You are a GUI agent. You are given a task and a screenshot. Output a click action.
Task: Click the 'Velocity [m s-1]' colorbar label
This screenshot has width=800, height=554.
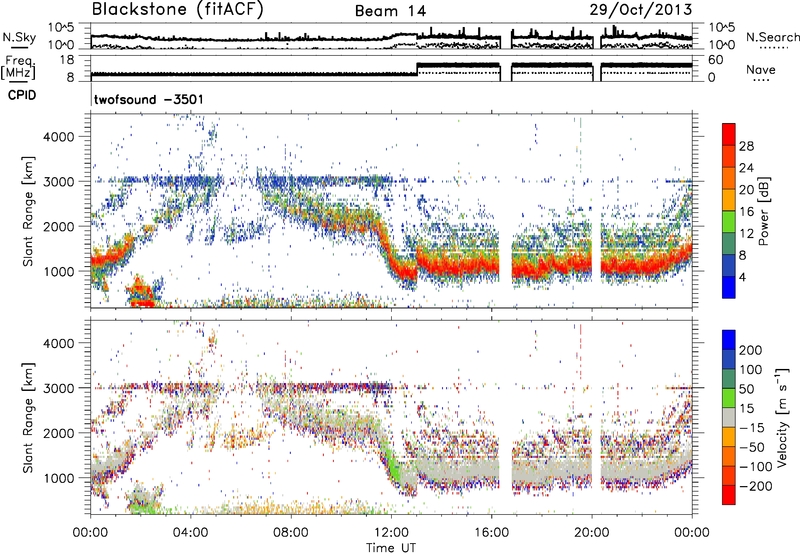[782, 417]
